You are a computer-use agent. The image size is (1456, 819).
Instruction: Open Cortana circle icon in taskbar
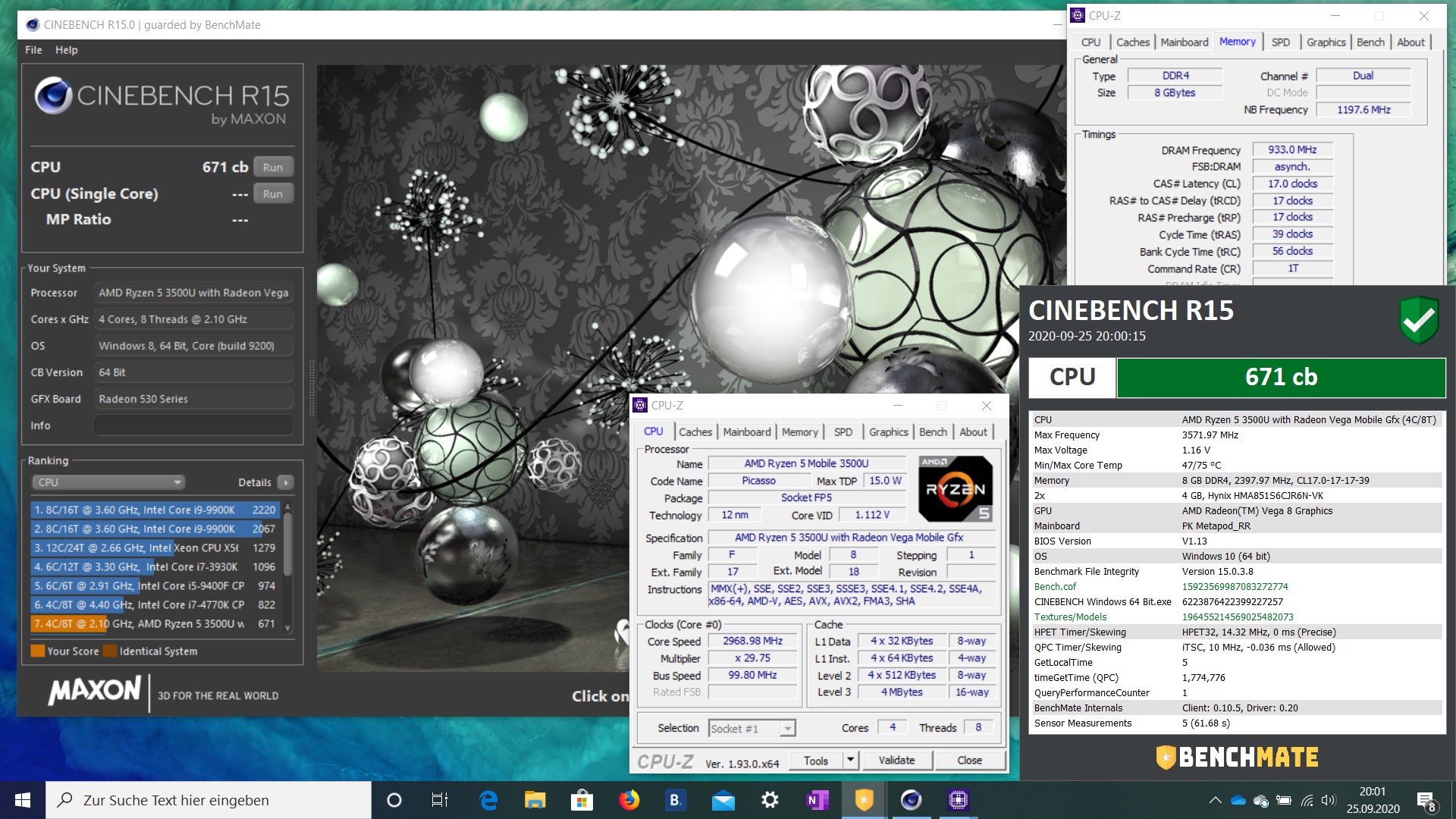pyautogui.click(x=394, y=800)
